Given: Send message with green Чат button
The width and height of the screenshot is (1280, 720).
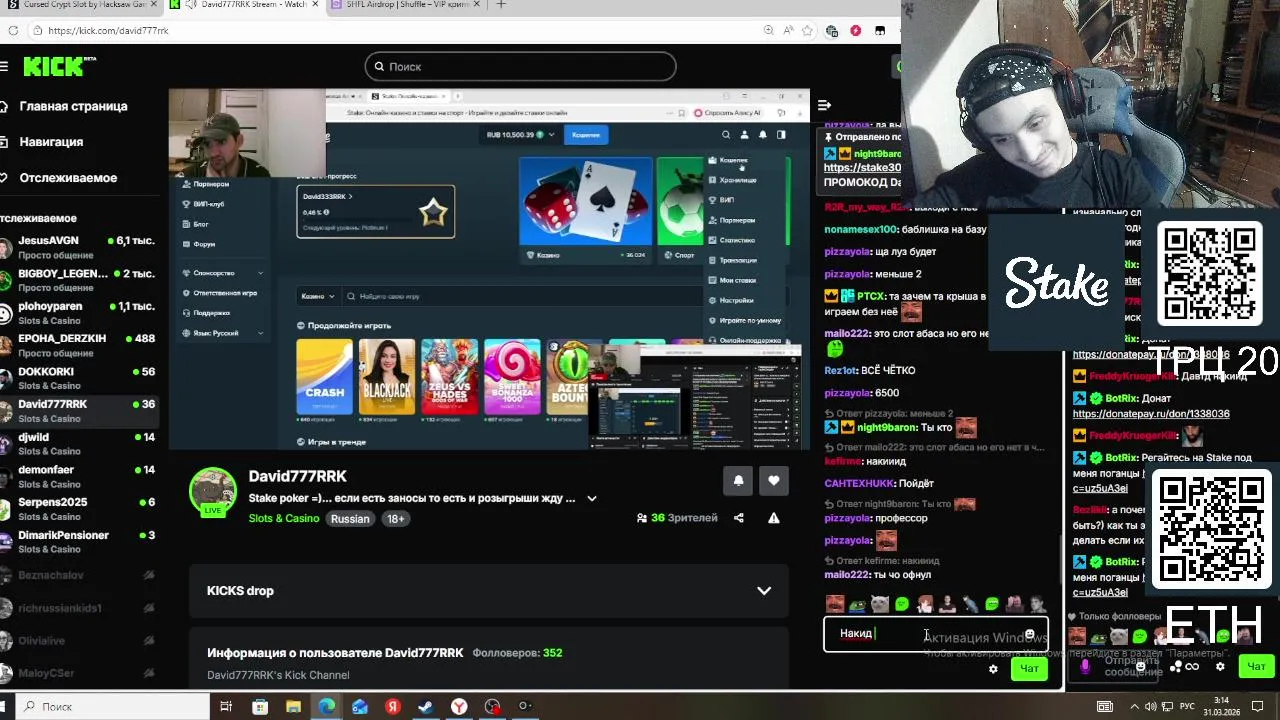Looking at the screenshot, I should coord(1029,669).
